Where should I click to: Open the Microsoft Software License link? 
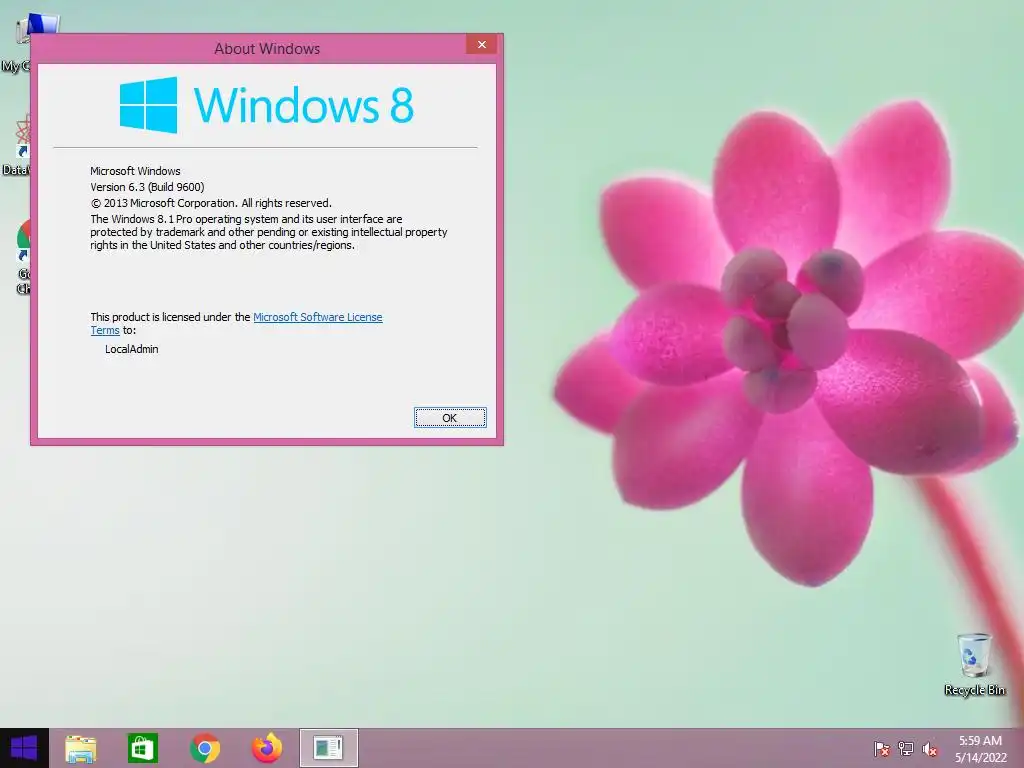pyautogui.click(x=317, y=317)
